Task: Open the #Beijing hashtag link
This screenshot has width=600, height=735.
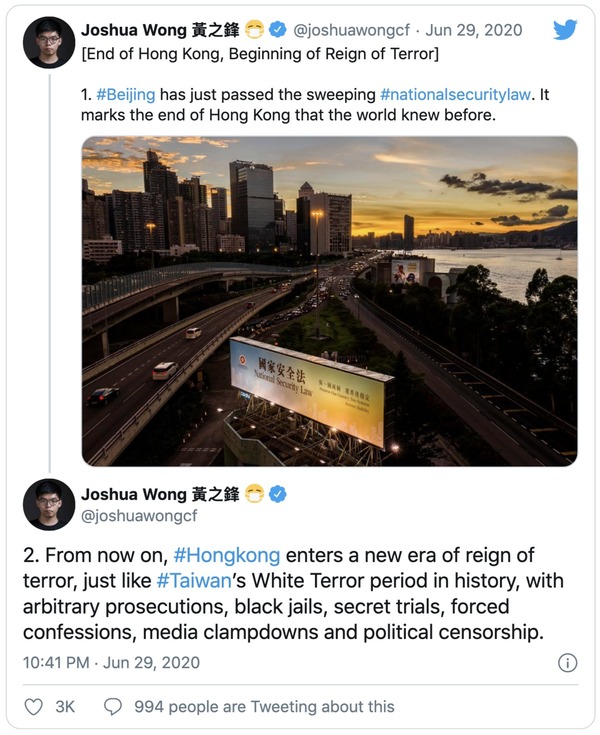Action: pos(125,94)
